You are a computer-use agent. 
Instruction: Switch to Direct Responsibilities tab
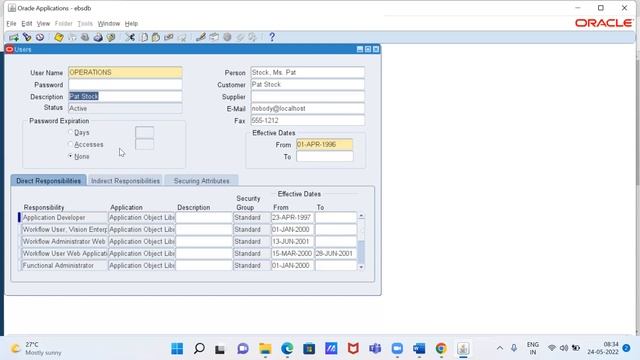coord(49,181)
